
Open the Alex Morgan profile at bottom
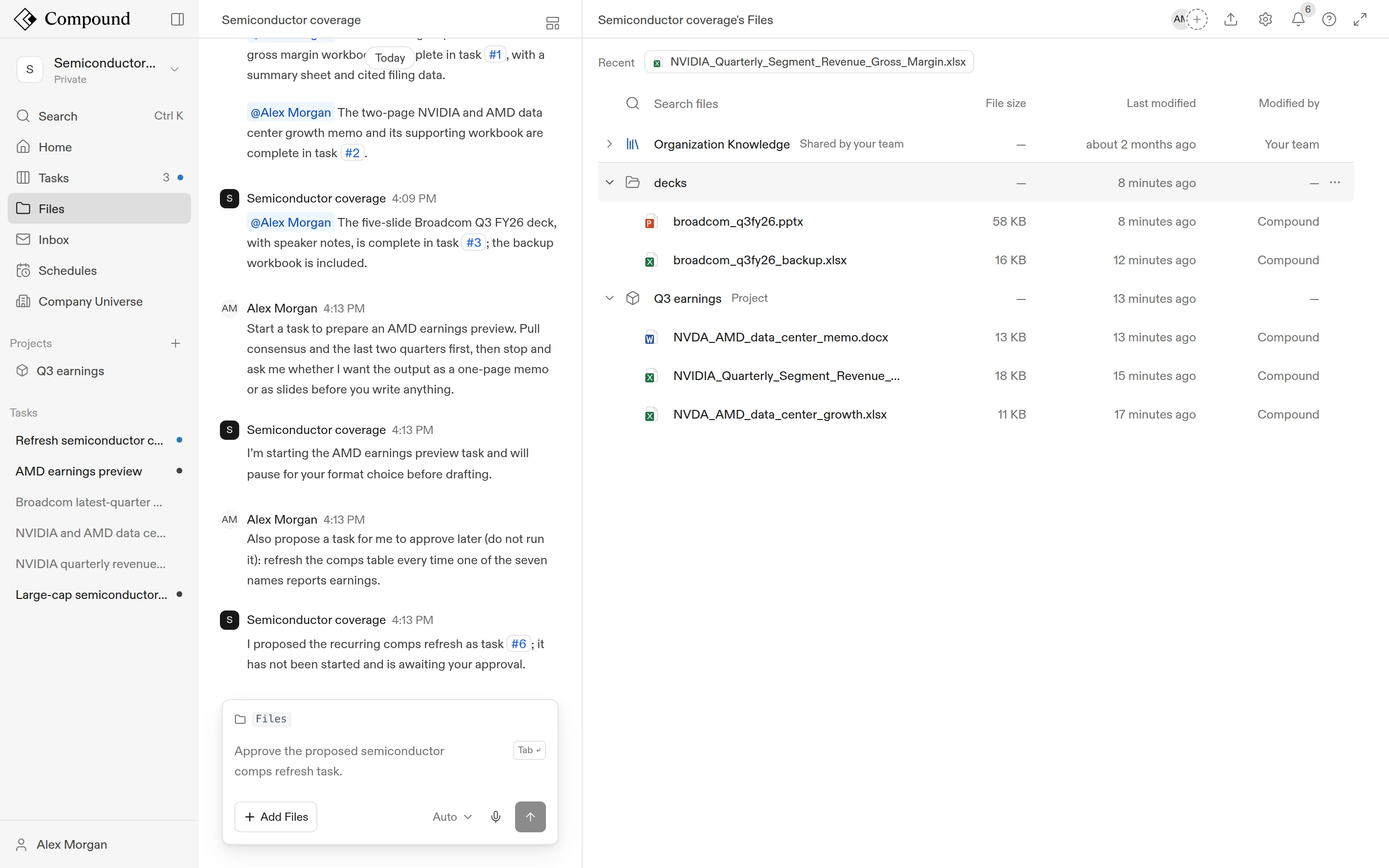[99, 844]
